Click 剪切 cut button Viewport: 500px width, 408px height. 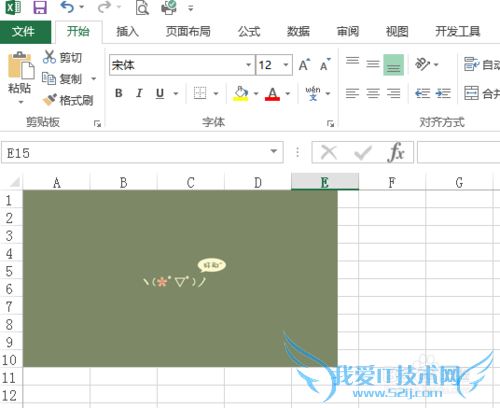62,57
